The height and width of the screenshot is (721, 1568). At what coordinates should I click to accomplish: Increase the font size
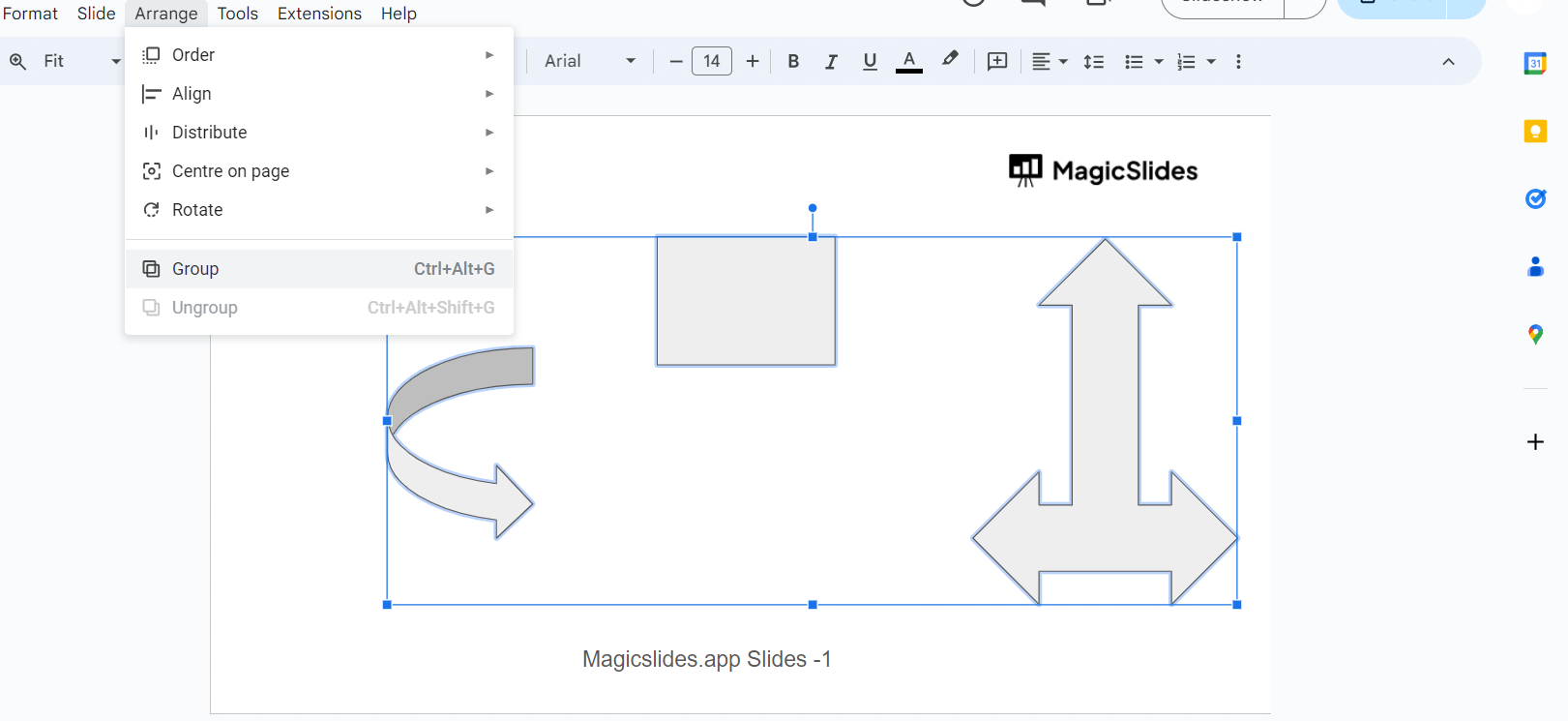coord(753,61)
